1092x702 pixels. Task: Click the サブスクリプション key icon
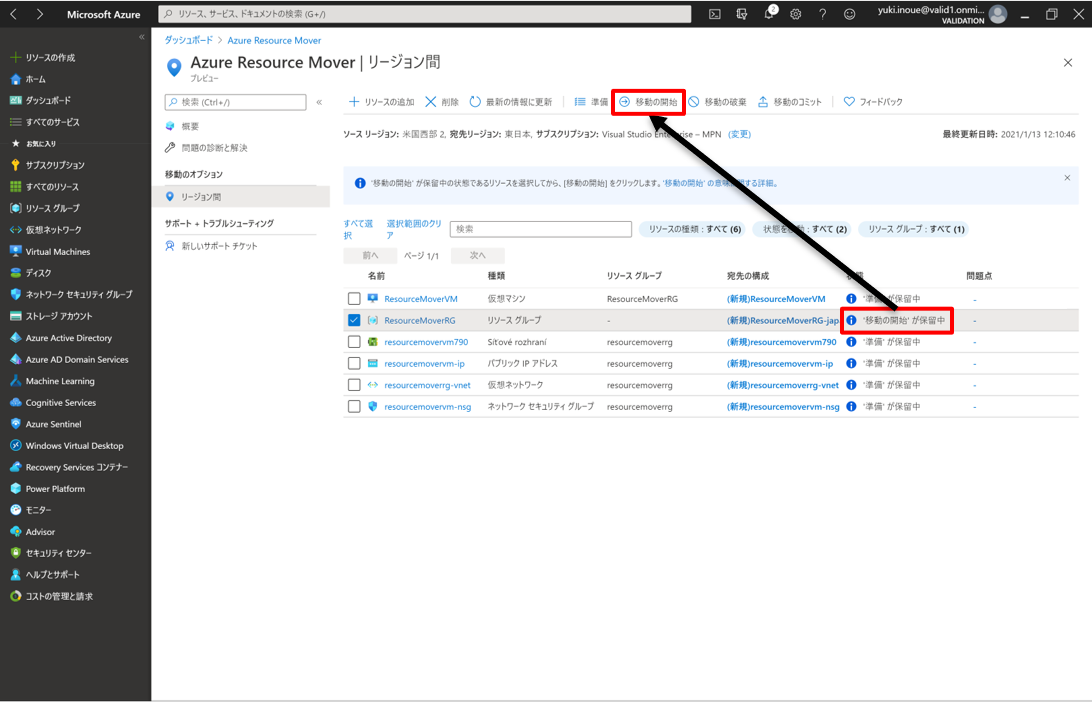(x=15, y=165)
